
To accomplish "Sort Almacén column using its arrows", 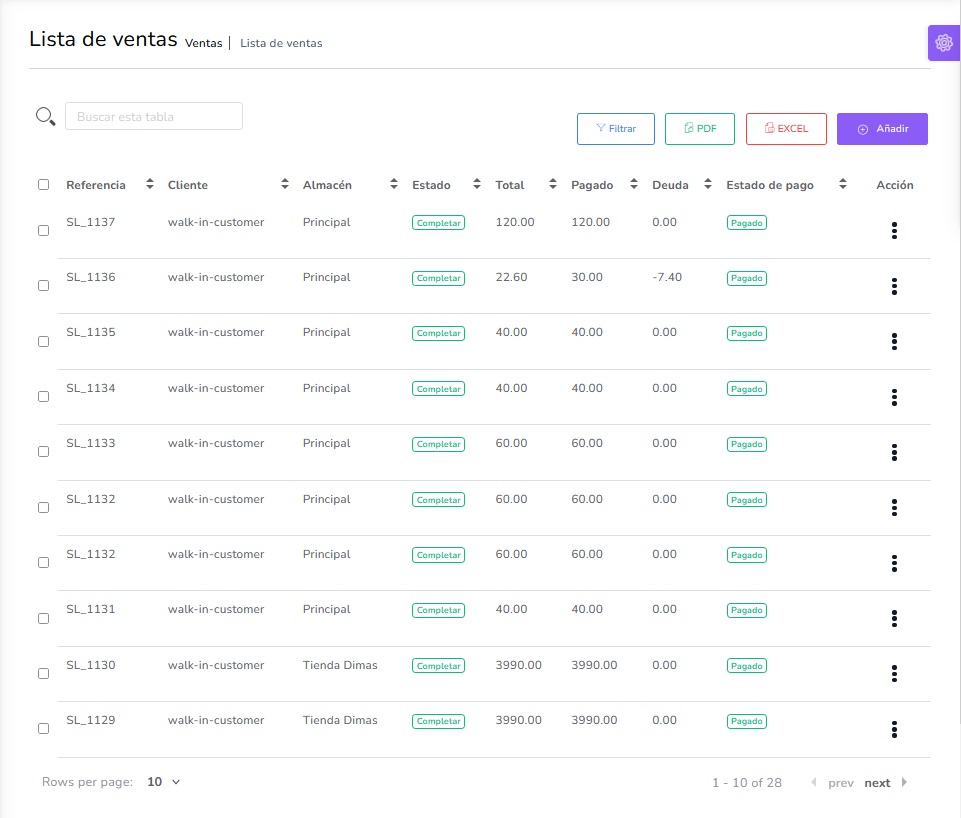I will tap(394, 184).
